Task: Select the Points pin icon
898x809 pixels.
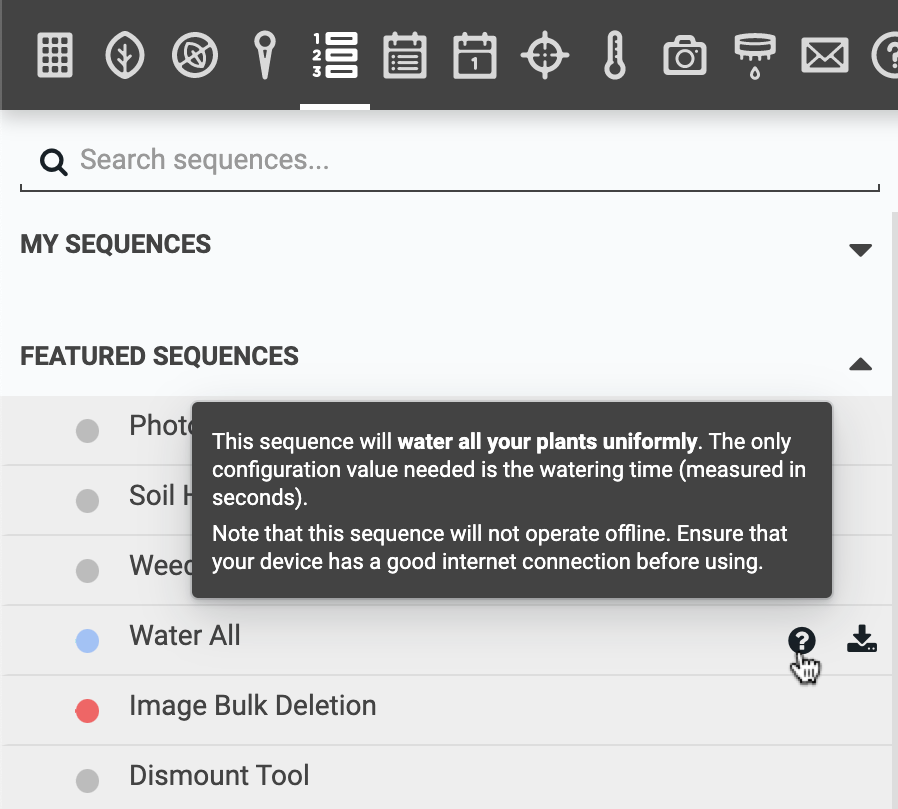Action: tap(264, 55)
